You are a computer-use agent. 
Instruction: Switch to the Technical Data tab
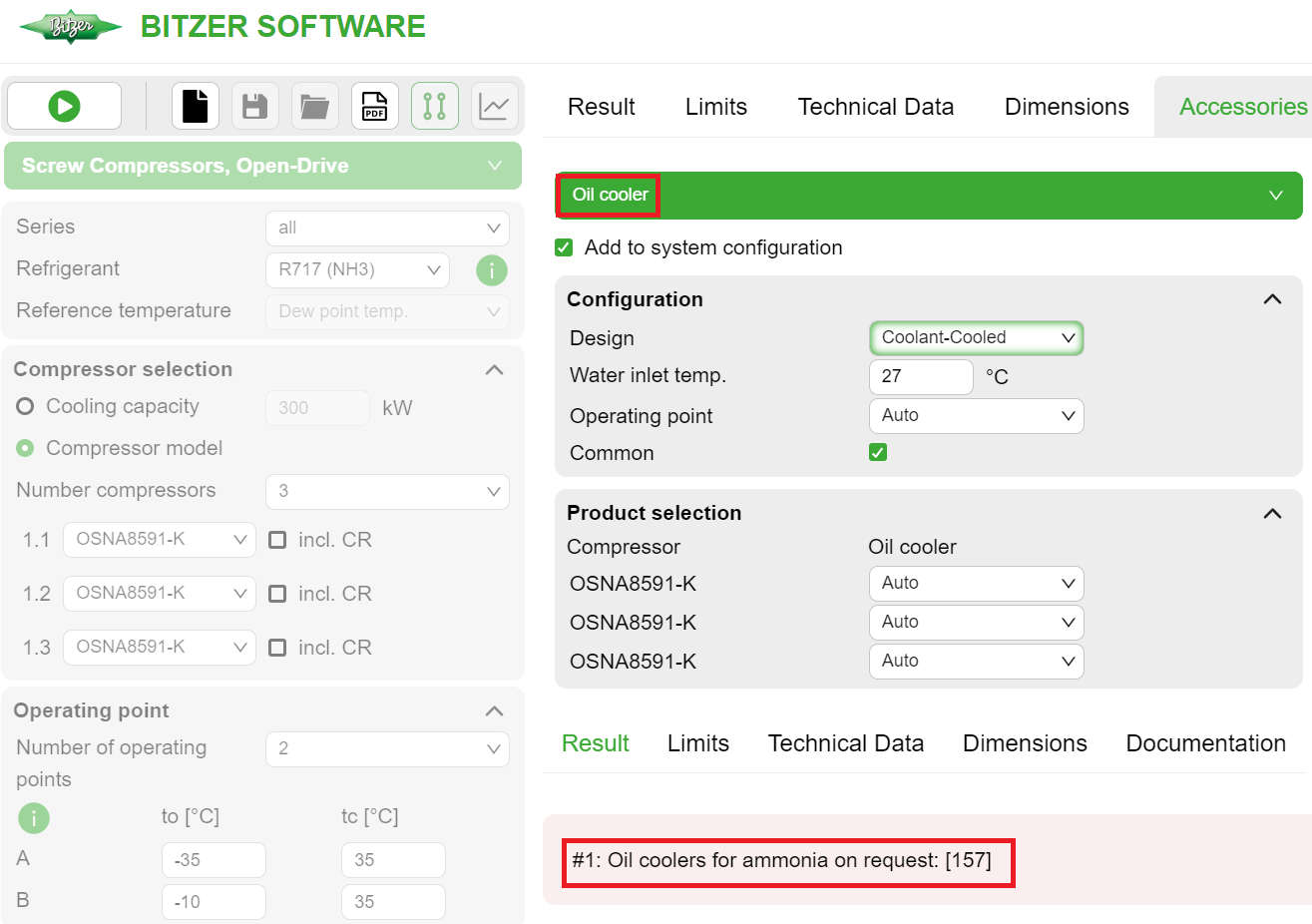pyautogui.click(x=875, y=106)
